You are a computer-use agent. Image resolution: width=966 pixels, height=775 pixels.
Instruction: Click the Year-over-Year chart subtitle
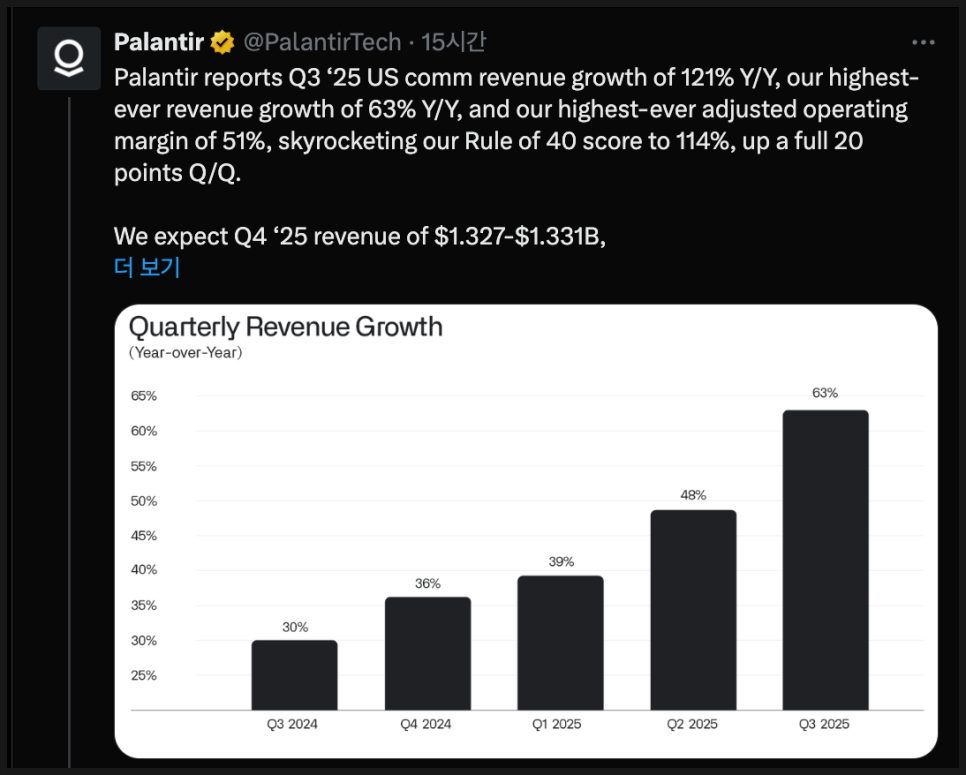pos(186,353)
